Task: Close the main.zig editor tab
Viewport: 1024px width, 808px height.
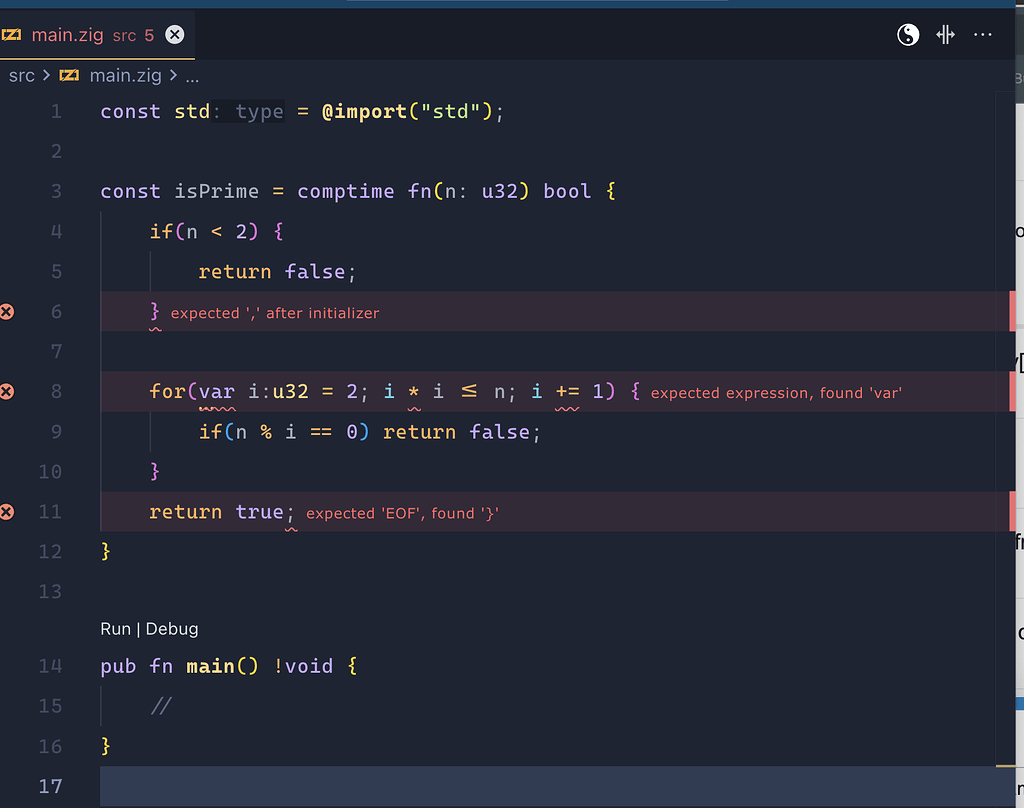Action: [x=174, y=35]
